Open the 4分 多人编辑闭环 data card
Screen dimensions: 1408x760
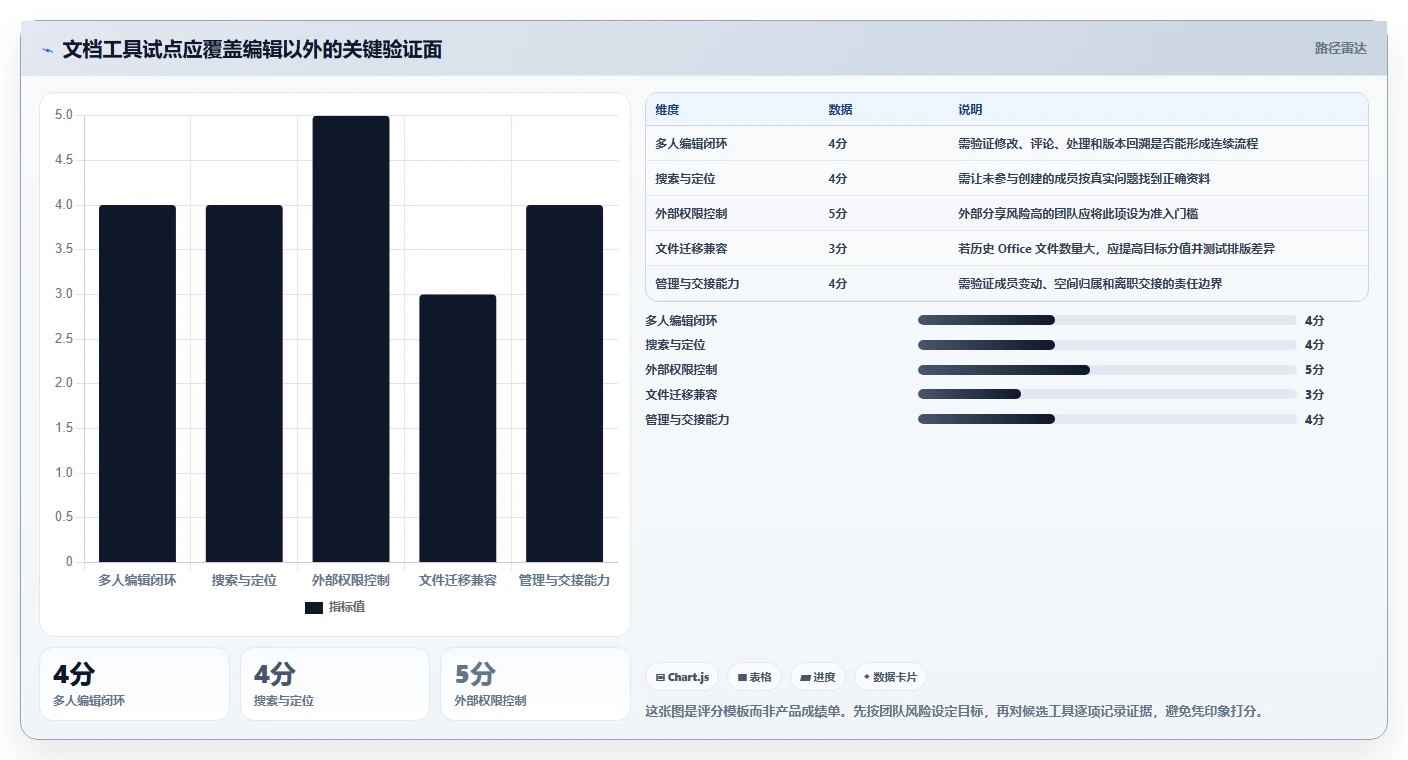[x=134, y=684]
